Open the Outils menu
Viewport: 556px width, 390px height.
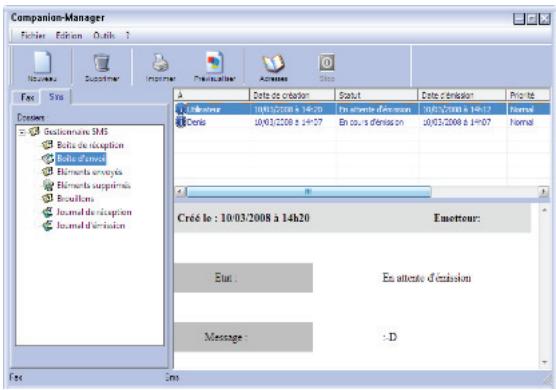(x=104, y=35)
